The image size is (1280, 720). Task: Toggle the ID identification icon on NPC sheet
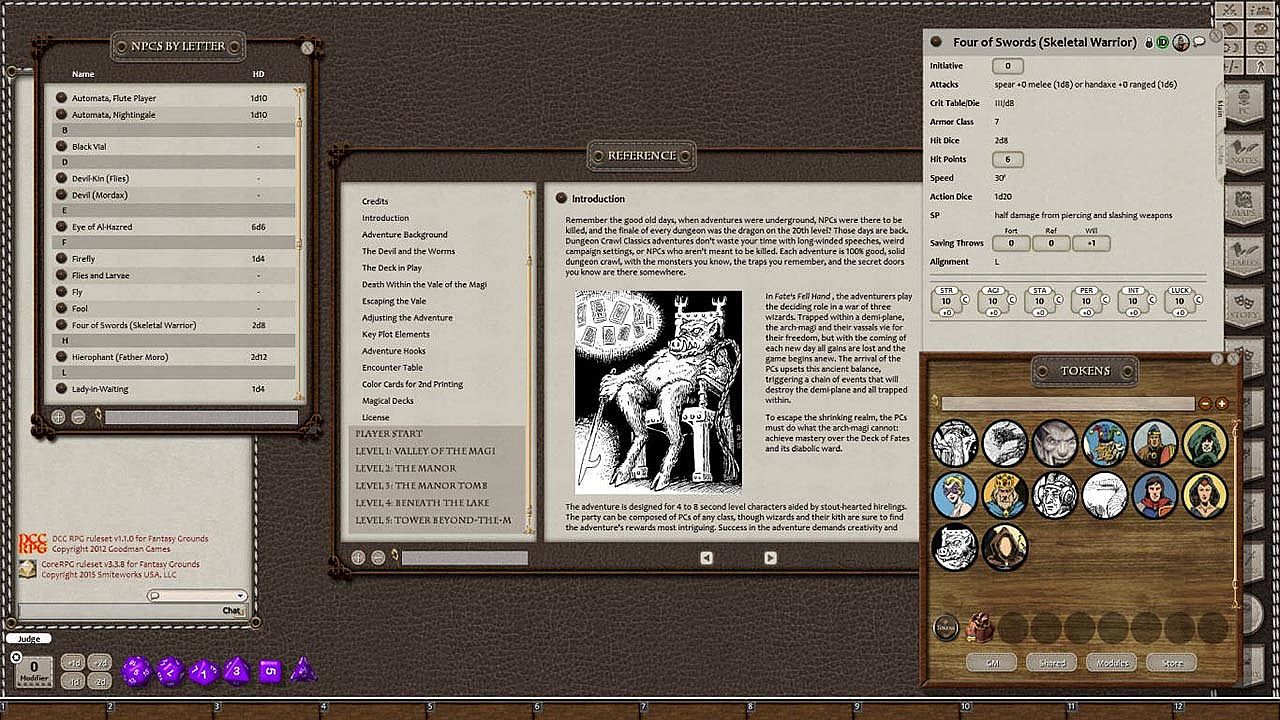point(1162,42)
